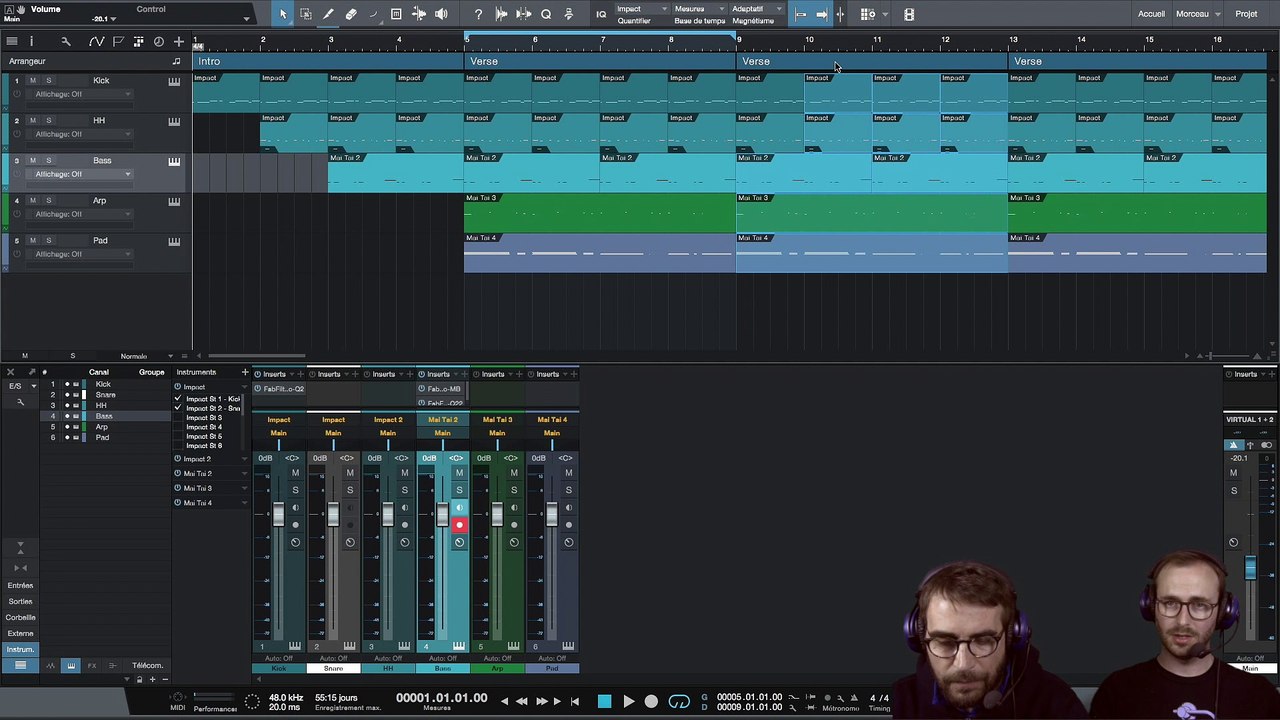The image size is (1280, 720).
Task: Show automation icon in track header toolbar
Action: click(96, 41)
